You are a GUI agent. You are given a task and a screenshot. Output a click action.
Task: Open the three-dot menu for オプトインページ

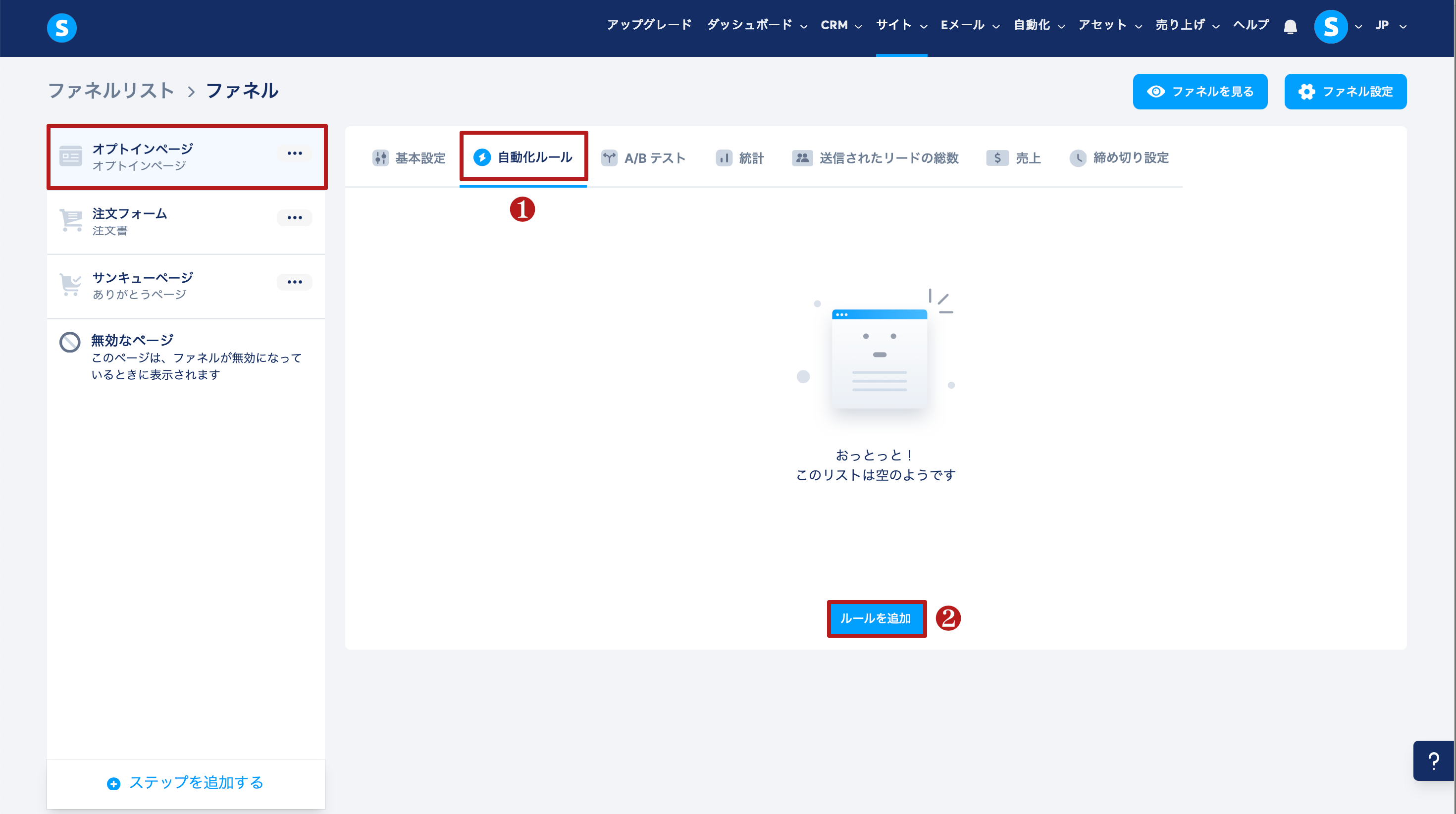[295, 153]
